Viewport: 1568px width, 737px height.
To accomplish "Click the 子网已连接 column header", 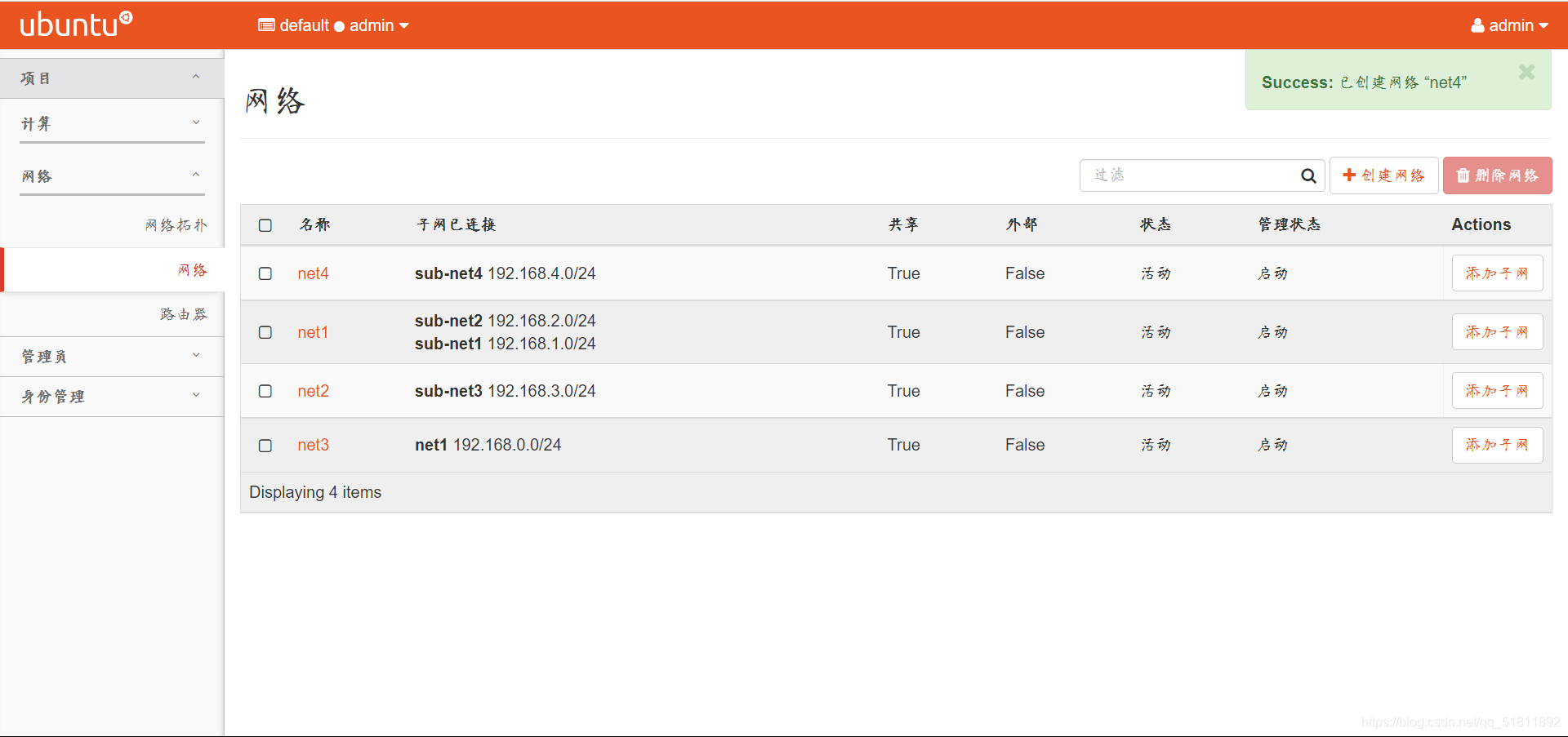I will coord(457,224).
